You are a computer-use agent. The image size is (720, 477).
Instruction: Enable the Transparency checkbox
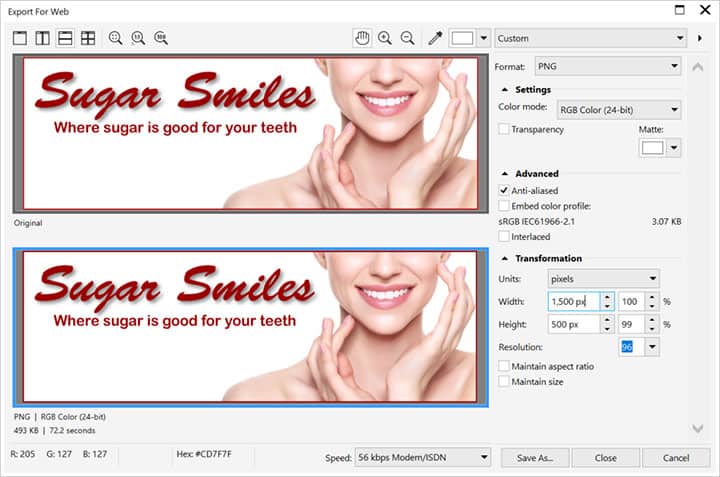pyautogui.click(x=504, y=129)
